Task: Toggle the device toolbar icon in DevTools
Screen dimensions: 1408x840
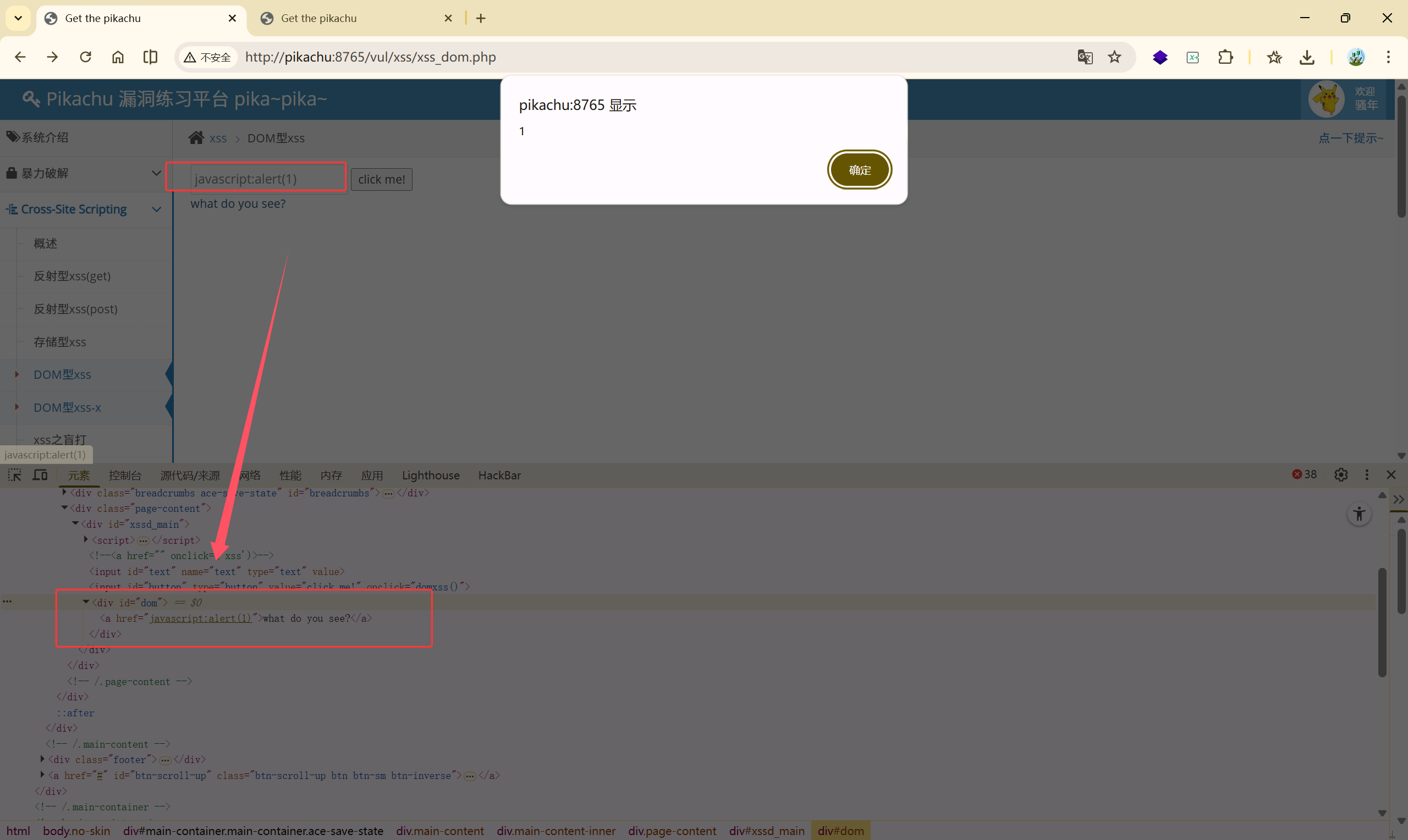Action: click(40, 475)
